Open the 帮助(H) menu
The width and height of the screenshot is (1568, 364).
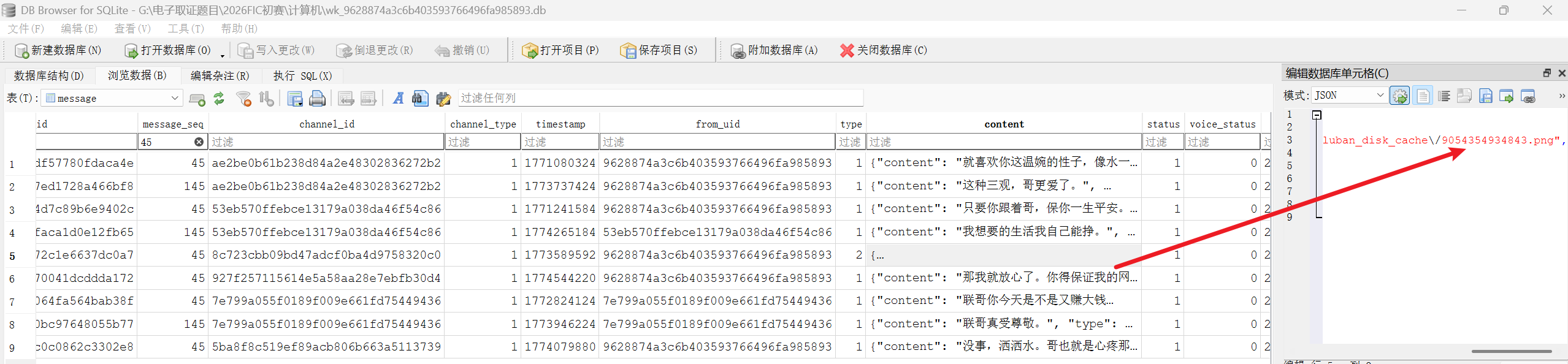click(x=239, y=28)
